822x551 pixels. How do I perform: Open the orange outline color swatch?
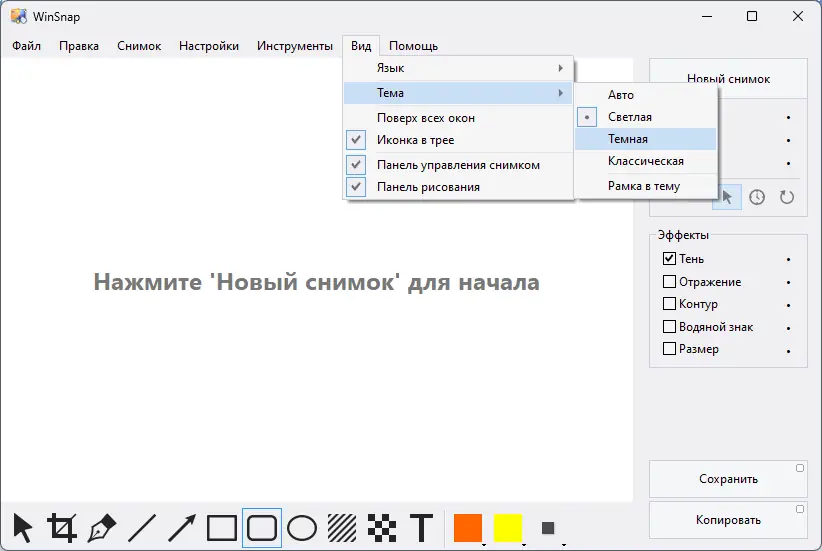coord(468,527)
